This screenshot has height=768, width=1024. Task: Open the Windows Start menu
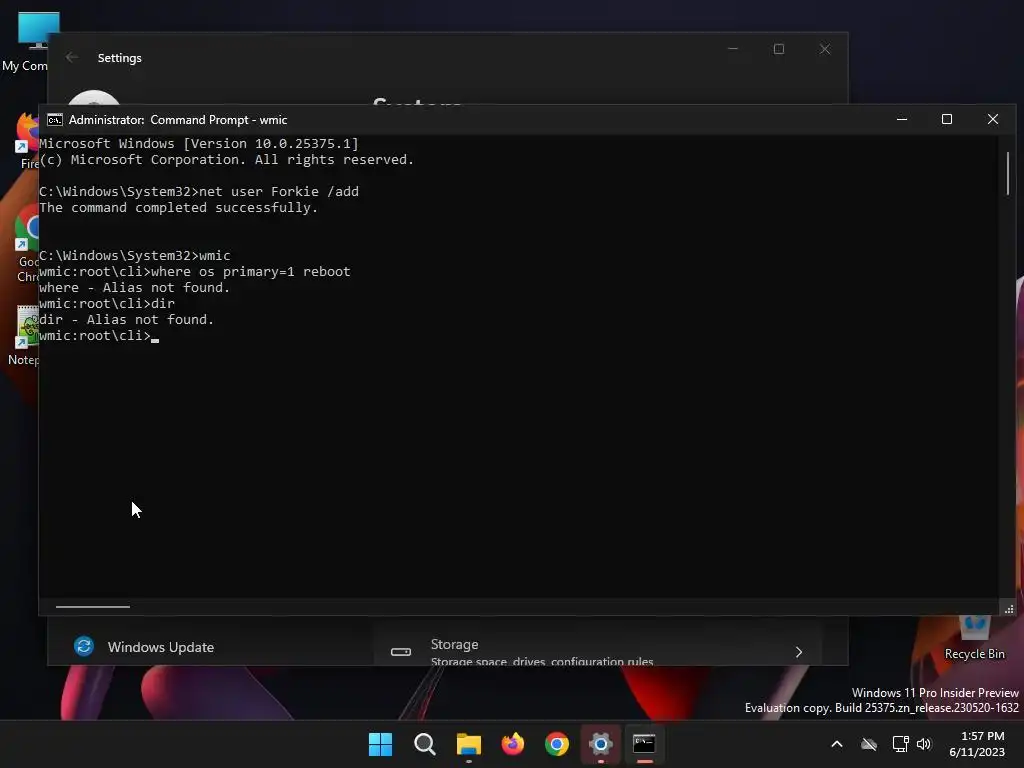pos(380,744)
